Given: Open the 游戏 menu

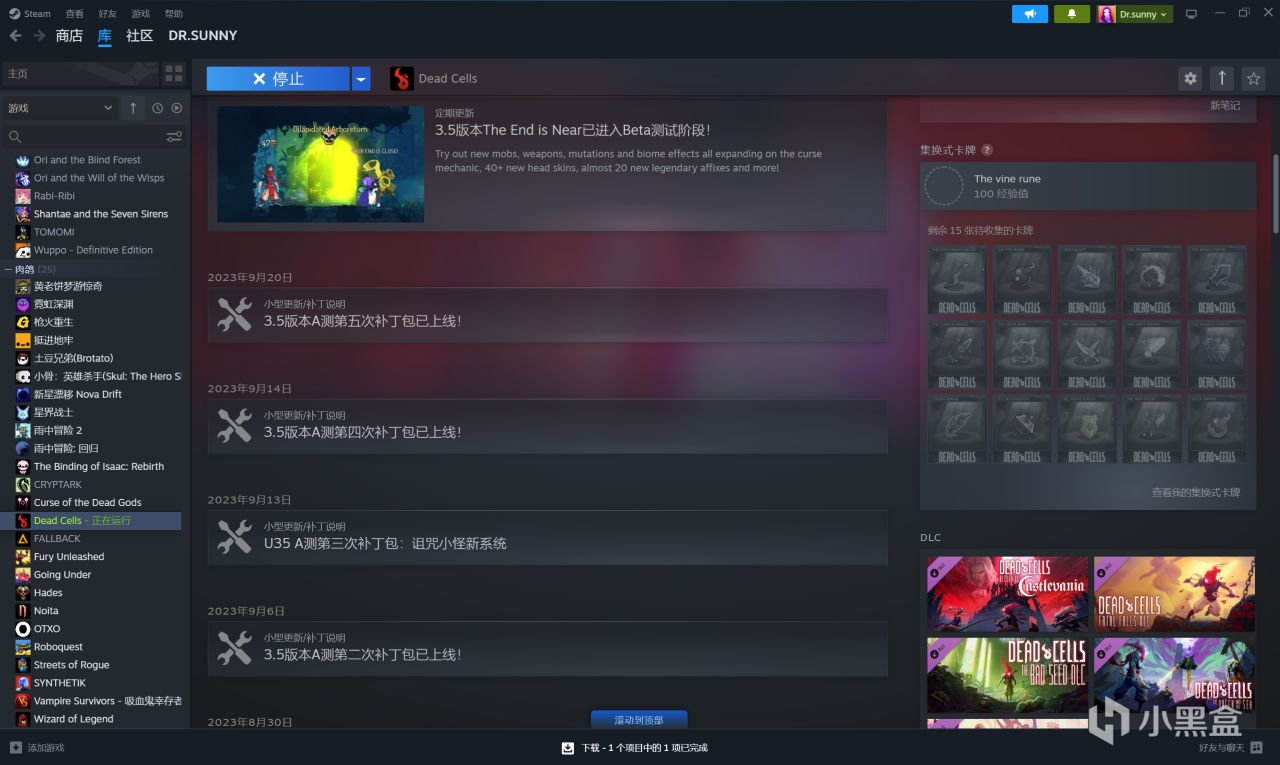Looking at the screenshot, I should (141, 14).
